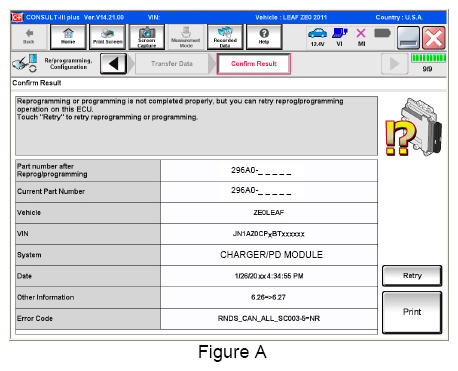Click the greyed-out next step arrow
This screenshot has width=458, height=371.
coord(394,63)
